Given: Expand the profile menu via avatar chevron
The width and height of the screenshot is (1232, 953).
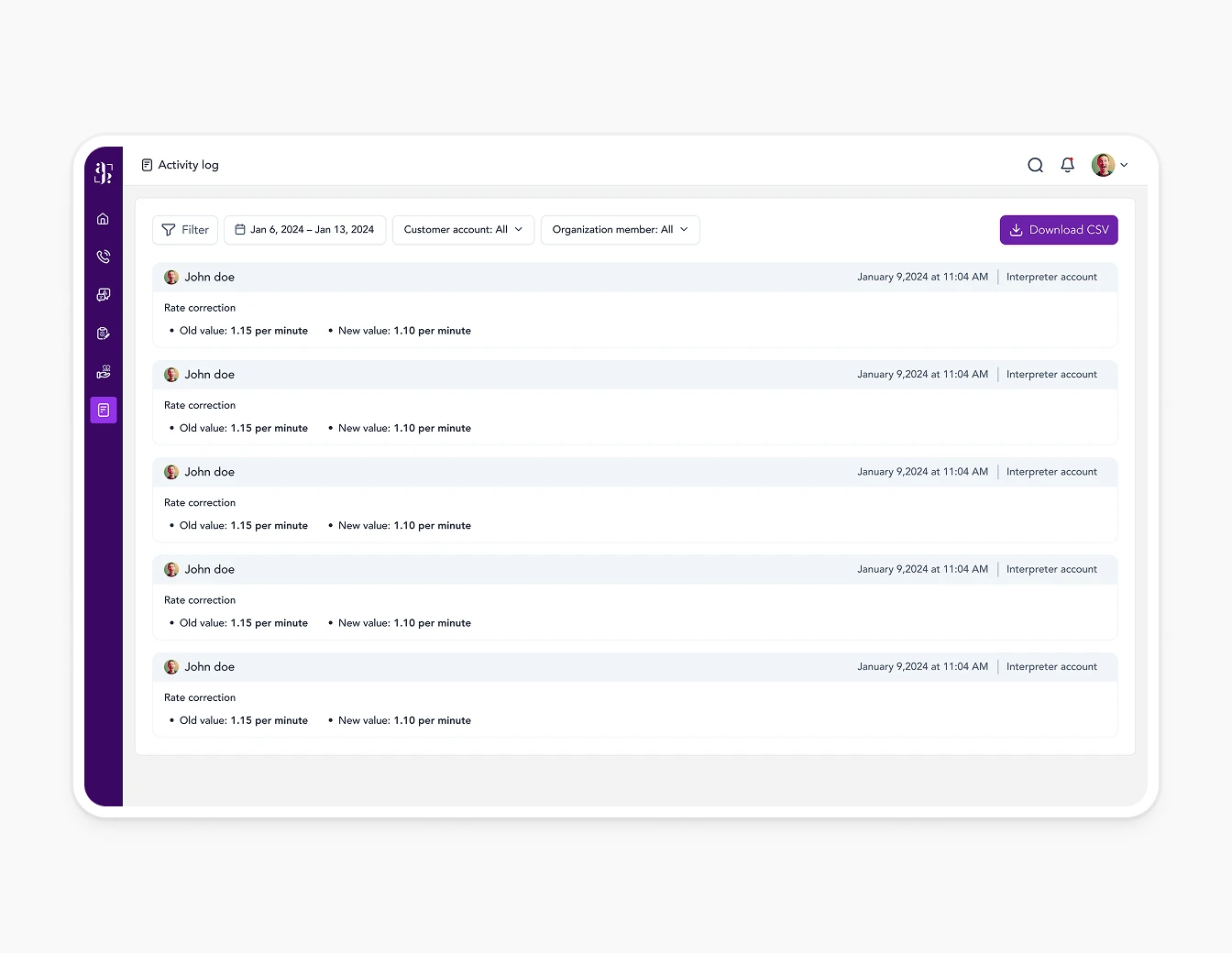Looking at the screenshot, I should click(1124, 165).
